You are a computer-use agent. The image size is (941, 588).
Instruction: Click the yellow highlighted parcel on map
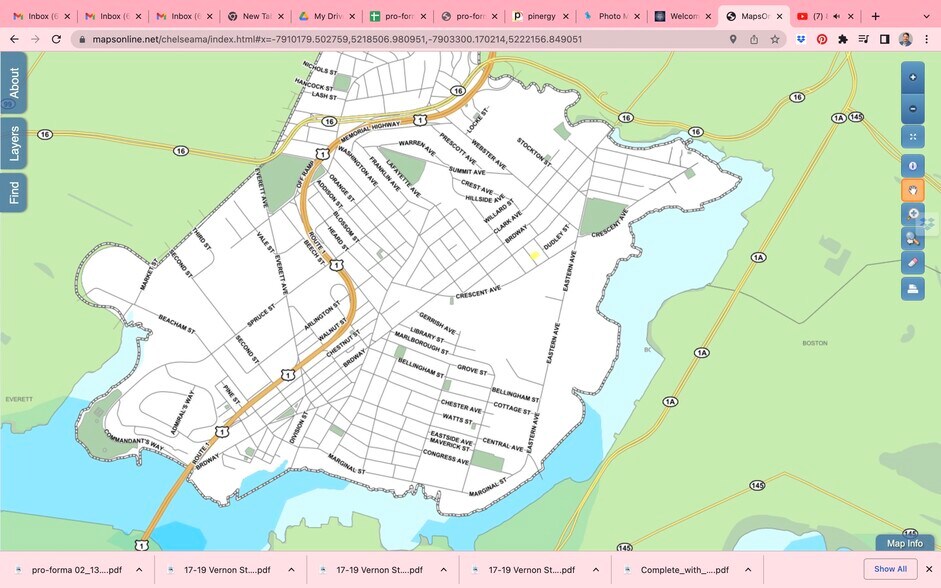pos(534,256)
